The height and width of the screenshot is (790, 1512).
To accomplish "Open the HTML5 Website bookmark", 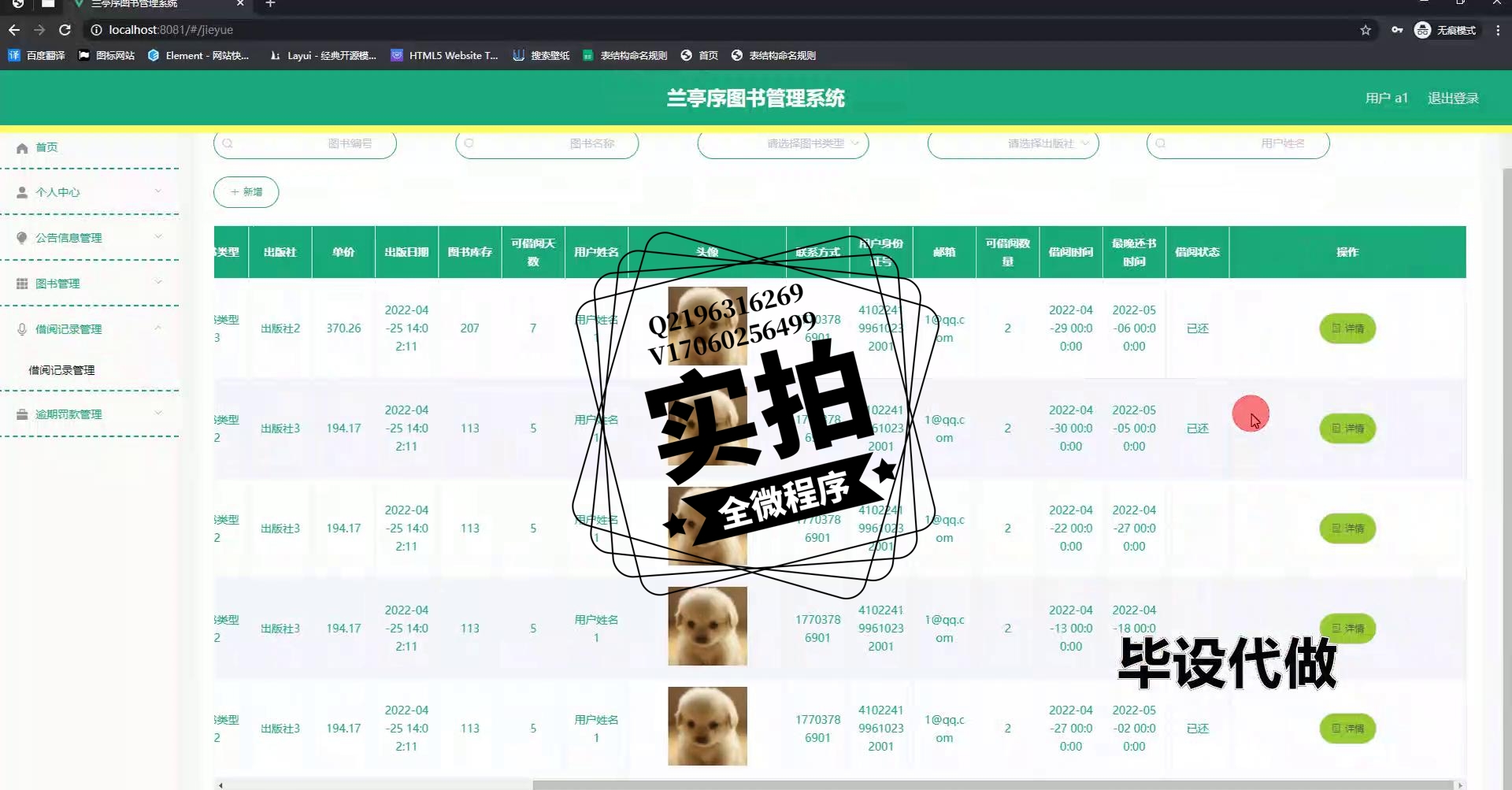I will click(x=445, y=55).
